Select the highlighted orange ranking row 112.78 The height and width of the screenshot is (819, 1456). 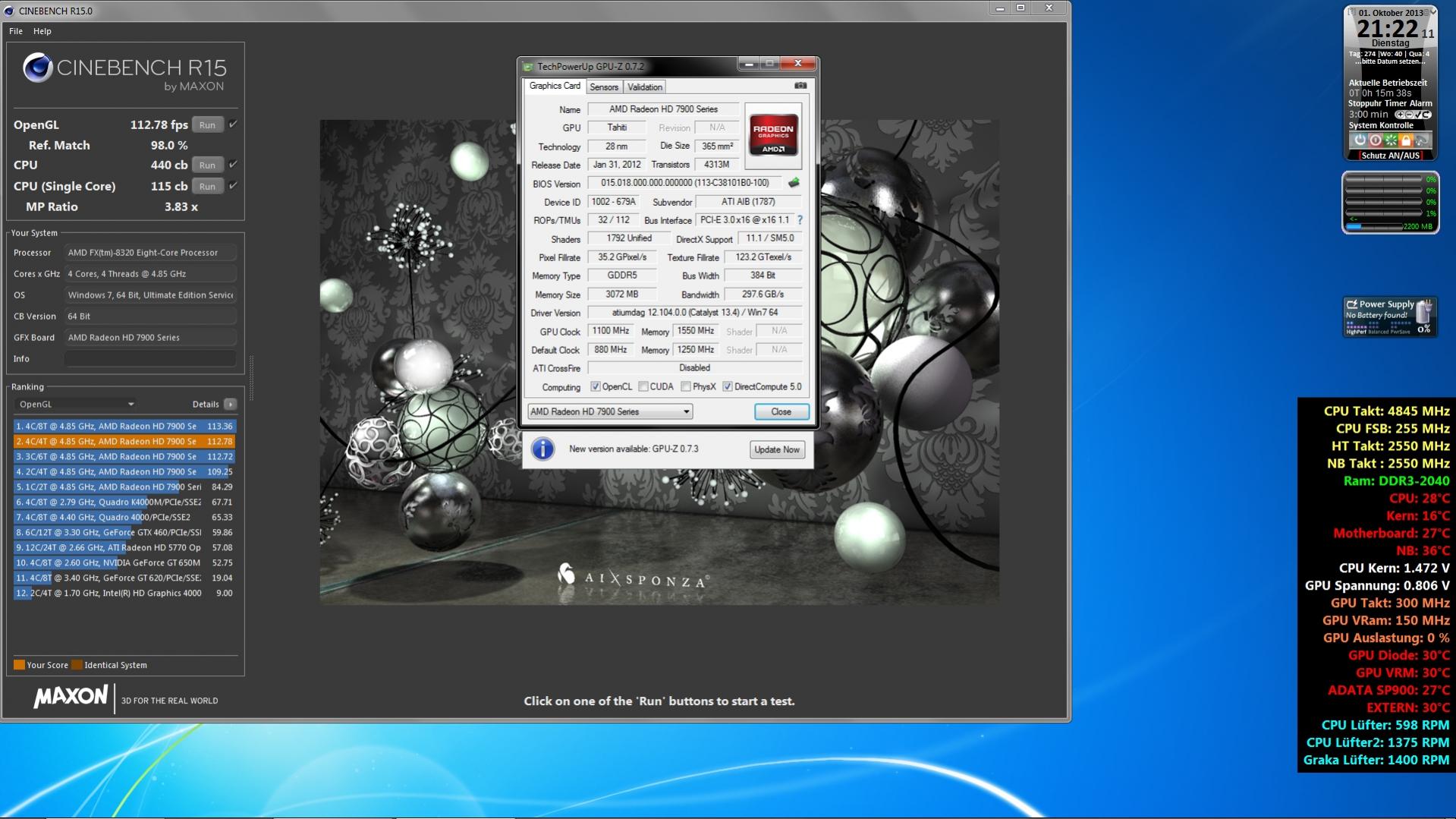pos(124,442)
